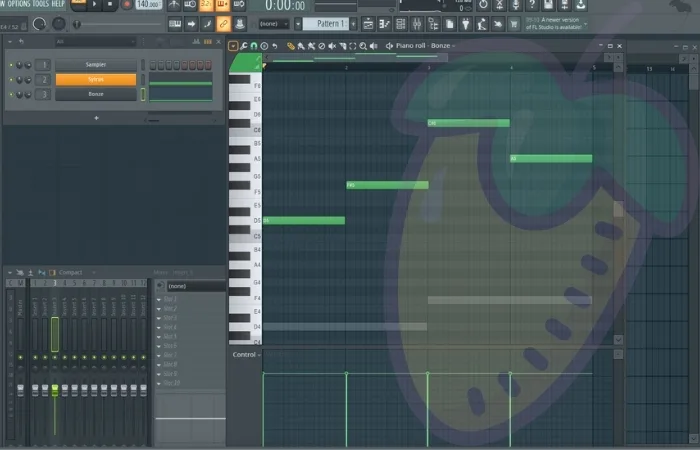
Task: Toggle mute LED of Sampler channel
Action: [11, 65]
